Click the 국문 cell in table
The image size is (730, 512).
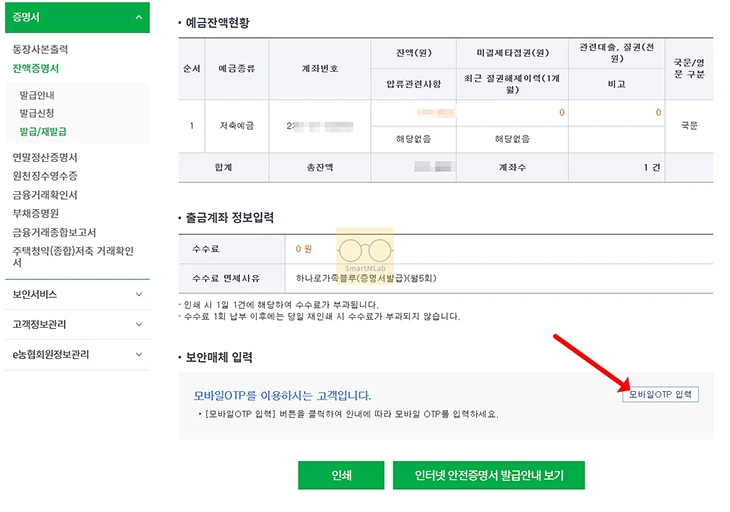[x=689, y=126]
